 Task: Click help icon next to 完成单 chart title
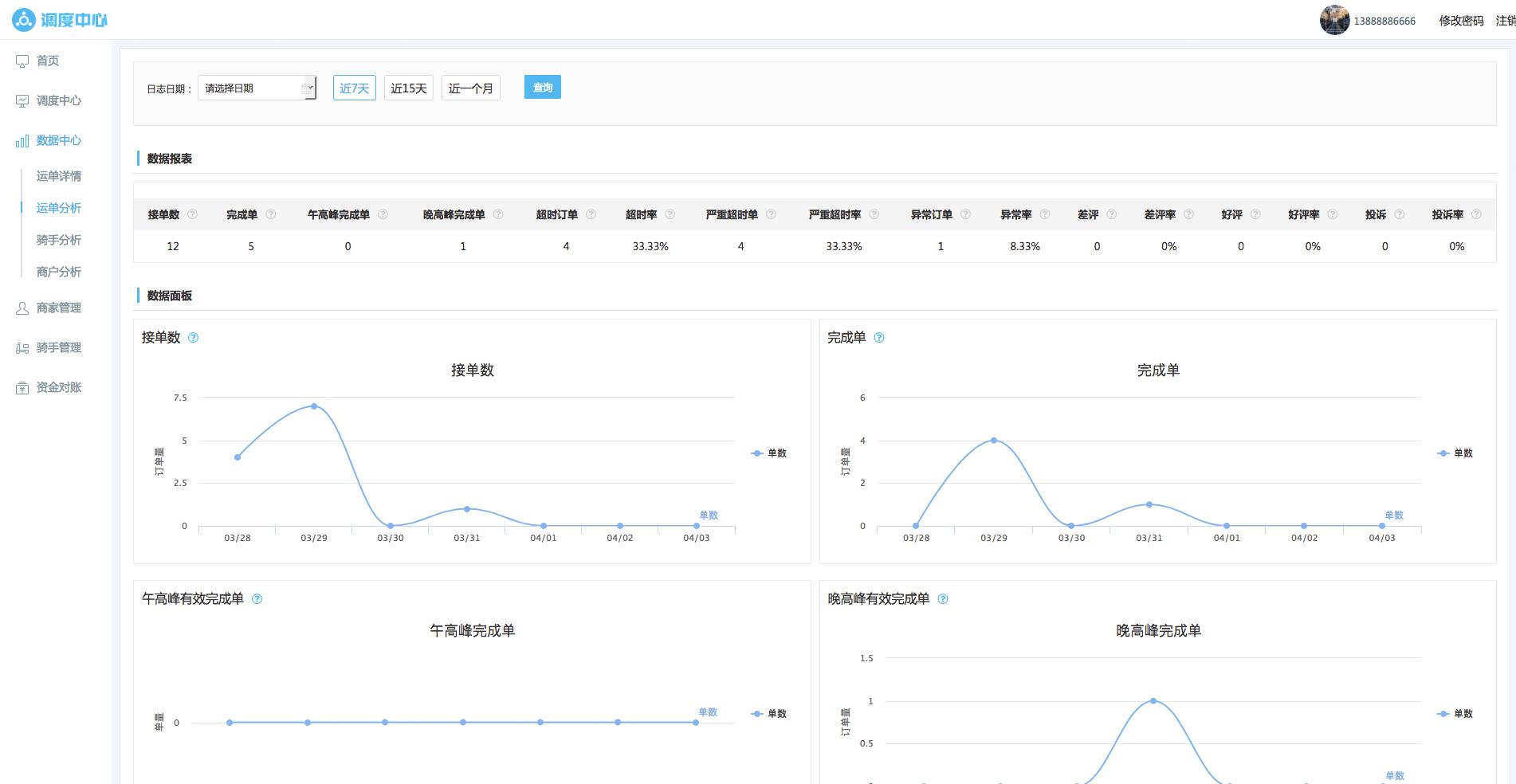879,338
